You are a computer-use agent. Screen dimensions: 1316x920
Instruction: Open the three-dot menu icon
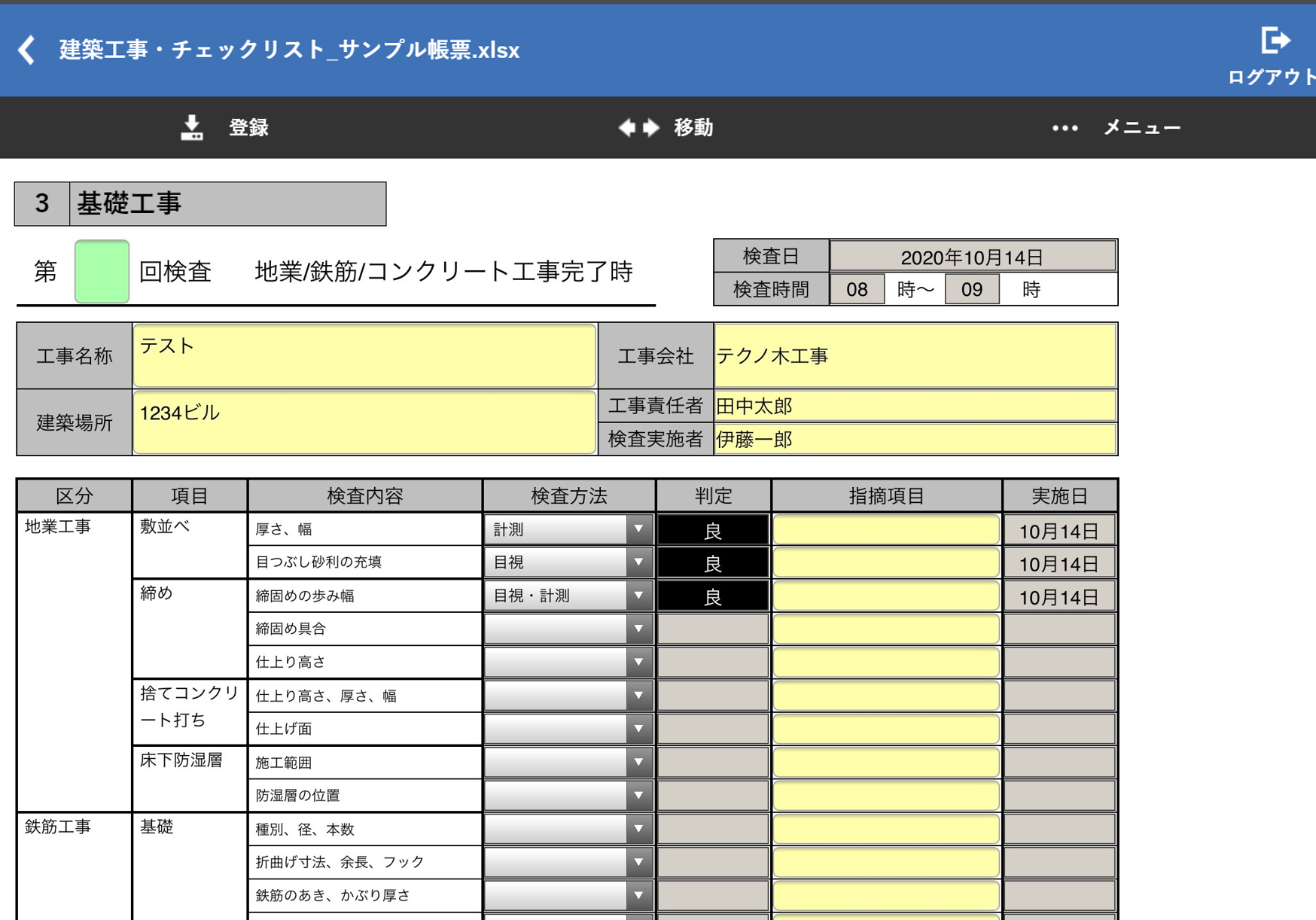point(1065,129)
